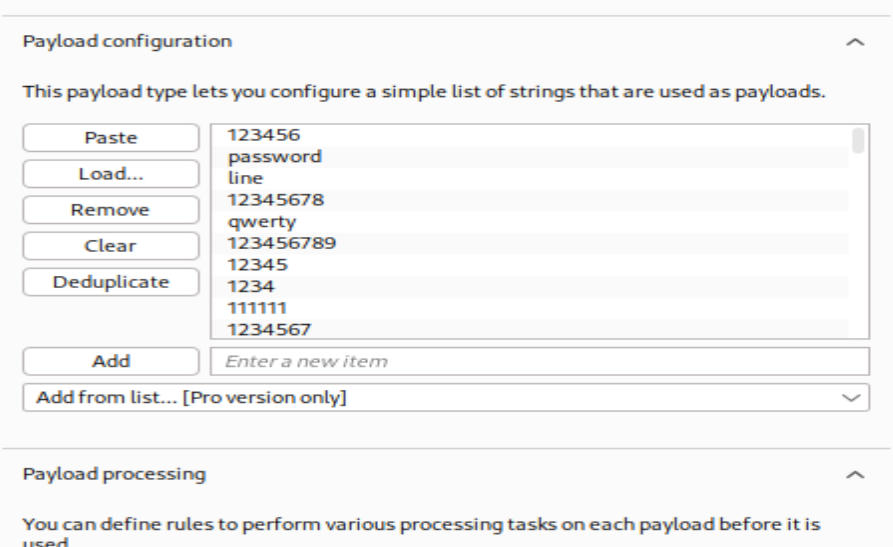The height and width of the screenshot is (547, 893).
Task: Click the payload list scrollbar thumb
Action: click(858, 141)
